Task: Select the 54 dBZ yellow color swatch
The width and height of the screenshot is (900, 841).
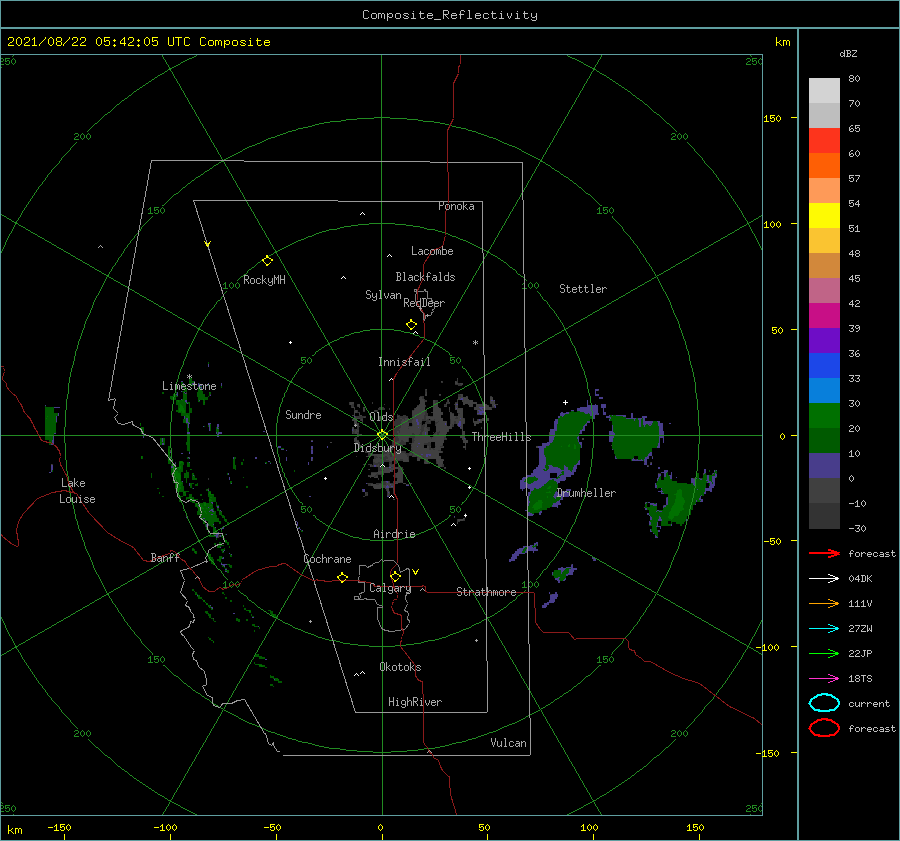Action: pyautogui.click(x=824, y=216)
